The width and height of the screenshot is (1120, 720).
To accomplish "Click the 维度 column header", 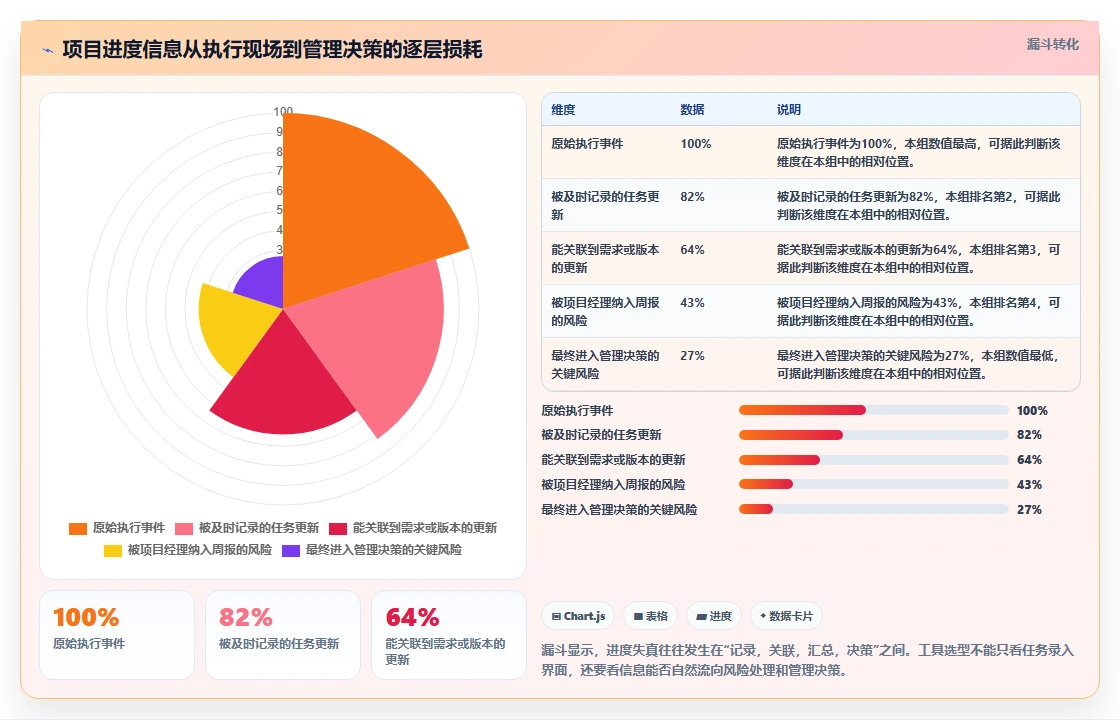I will [x=563, y=109].
